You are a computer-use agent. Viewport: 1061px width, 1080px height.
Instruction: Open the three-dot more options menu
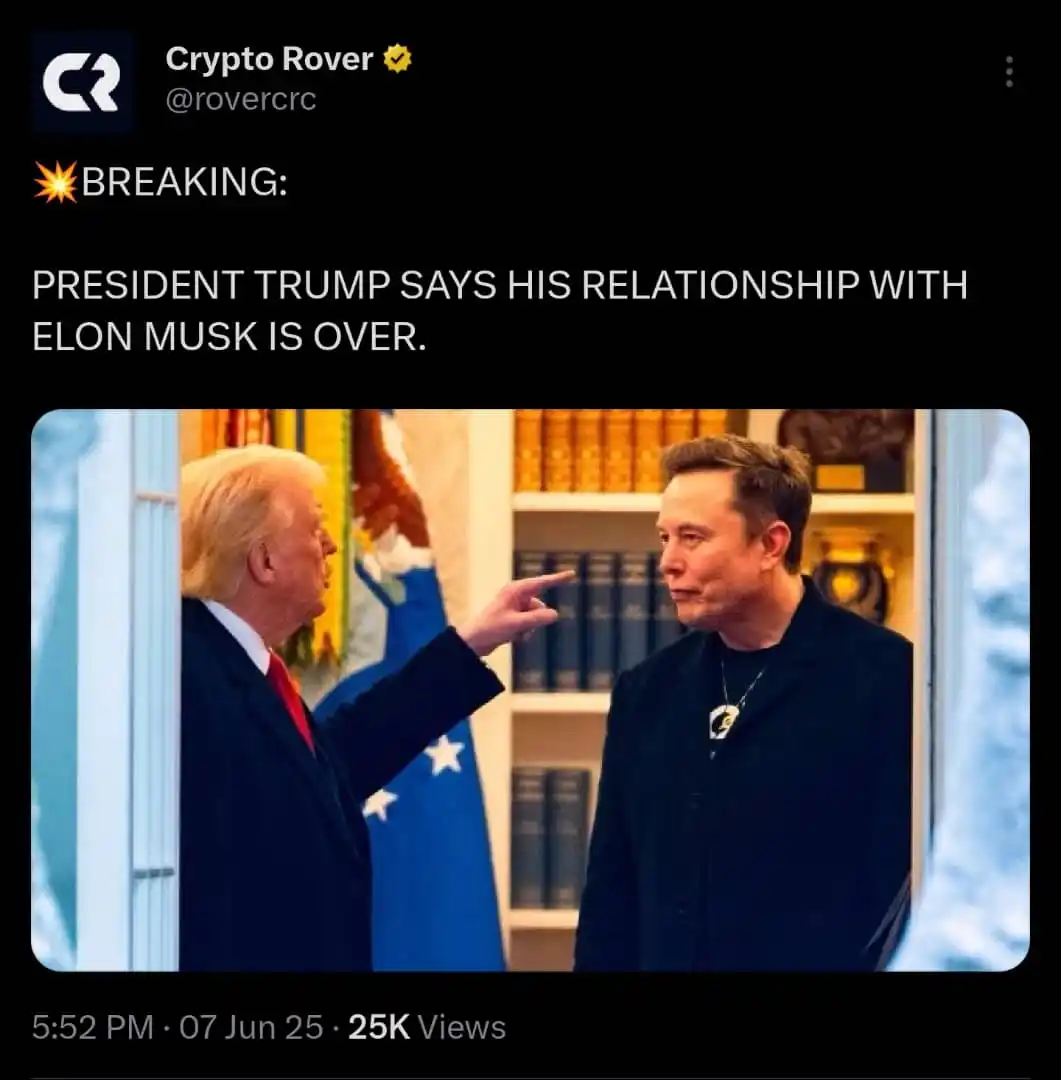(x=1009, y=72)
